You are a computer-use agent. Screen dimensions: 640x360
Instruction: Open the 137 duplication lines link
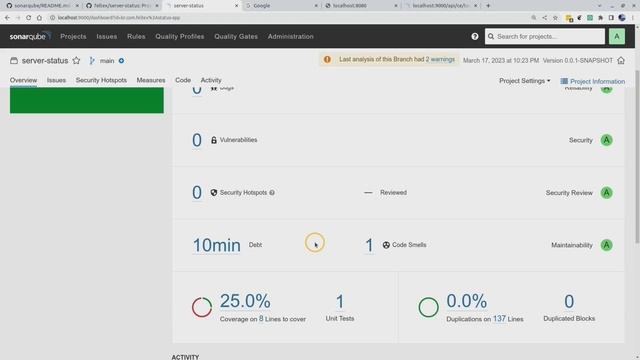point(499,319)
